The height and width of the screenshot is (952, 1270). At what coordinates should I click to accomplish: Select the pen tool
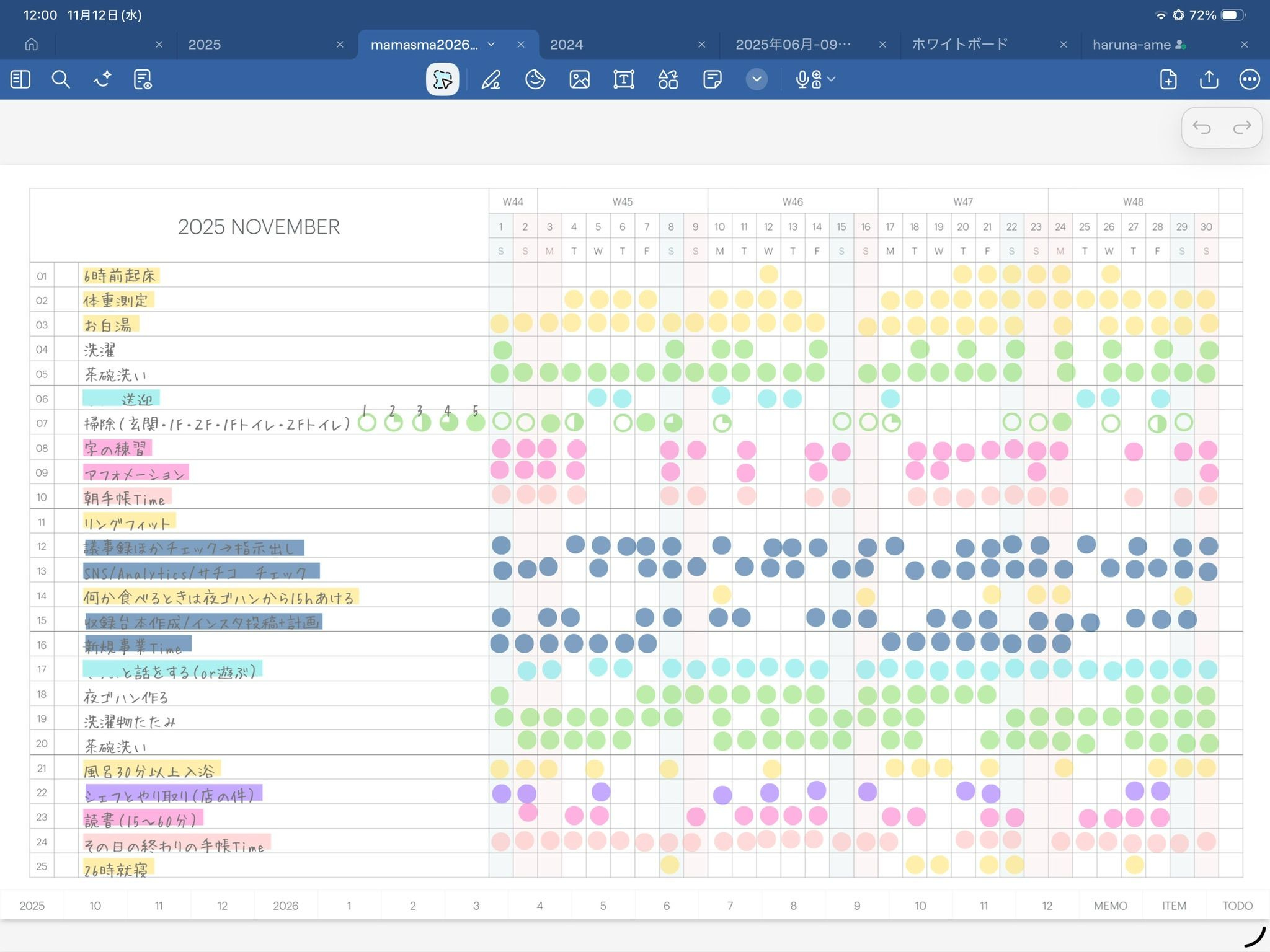(x=491, y=79)
